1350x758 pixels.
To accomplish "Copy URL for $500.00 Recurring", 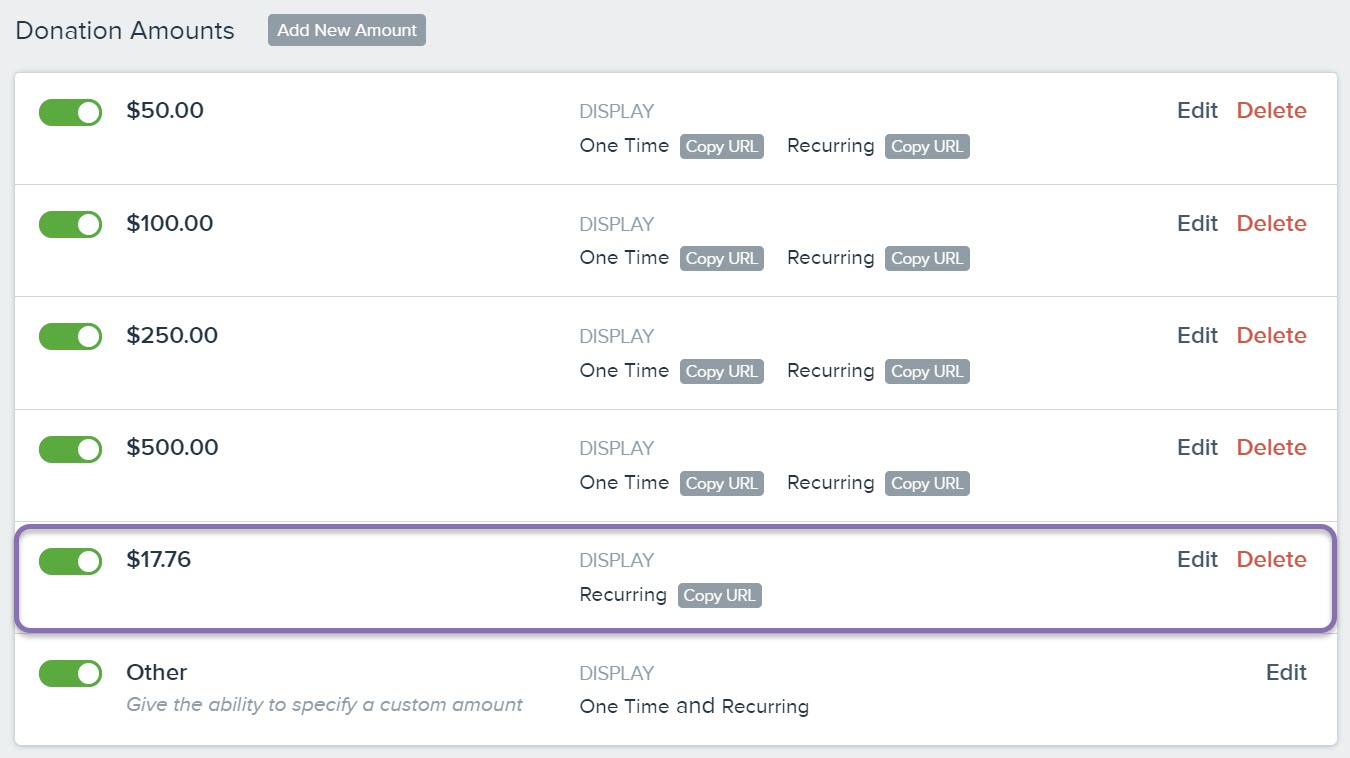I will [927, 483].
